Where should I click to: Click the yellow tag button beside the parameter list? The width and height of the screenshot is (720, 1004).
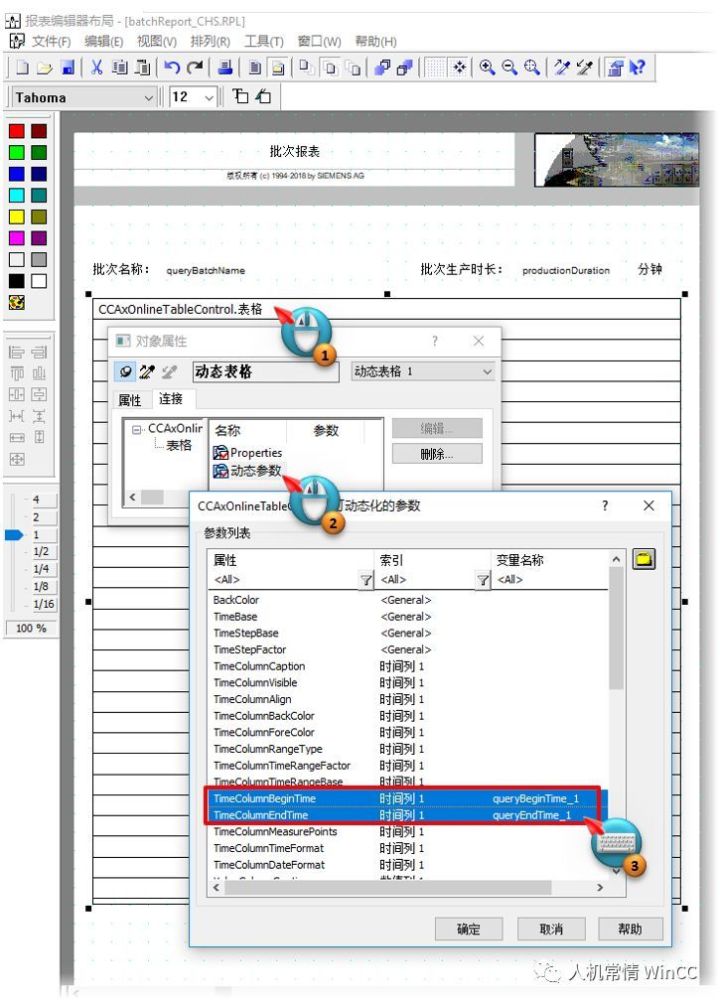tap(644, 559)
